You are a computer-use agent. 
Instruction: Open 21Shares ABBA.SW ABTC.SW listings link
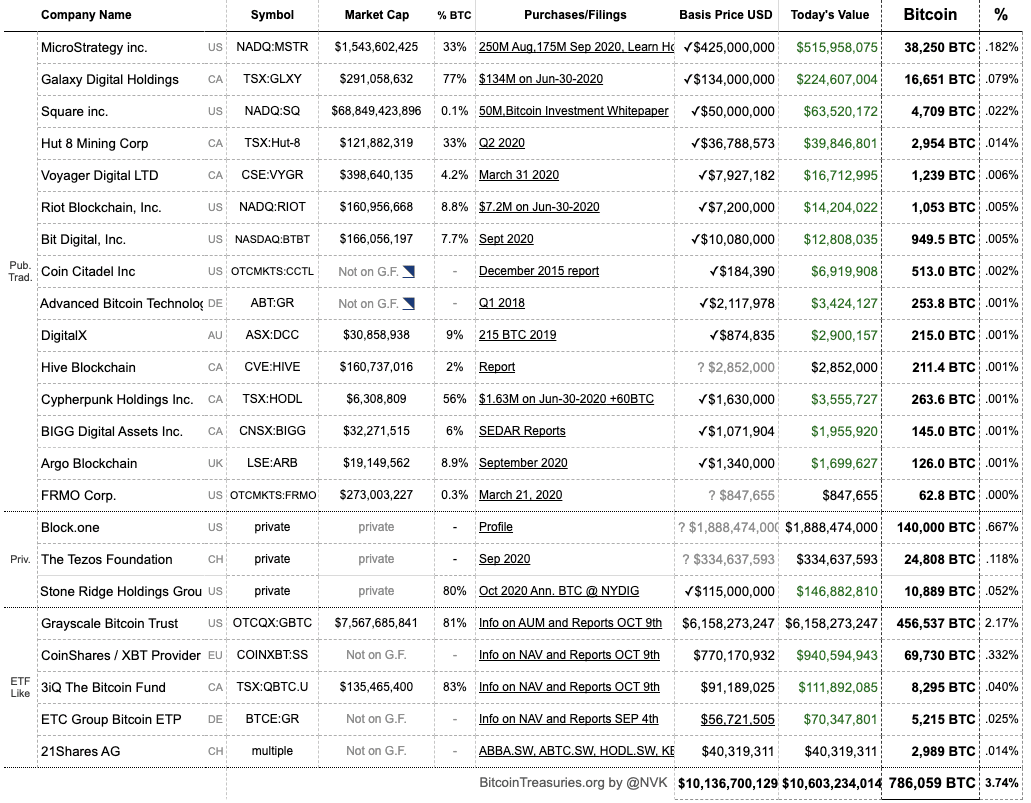point(576,751)
